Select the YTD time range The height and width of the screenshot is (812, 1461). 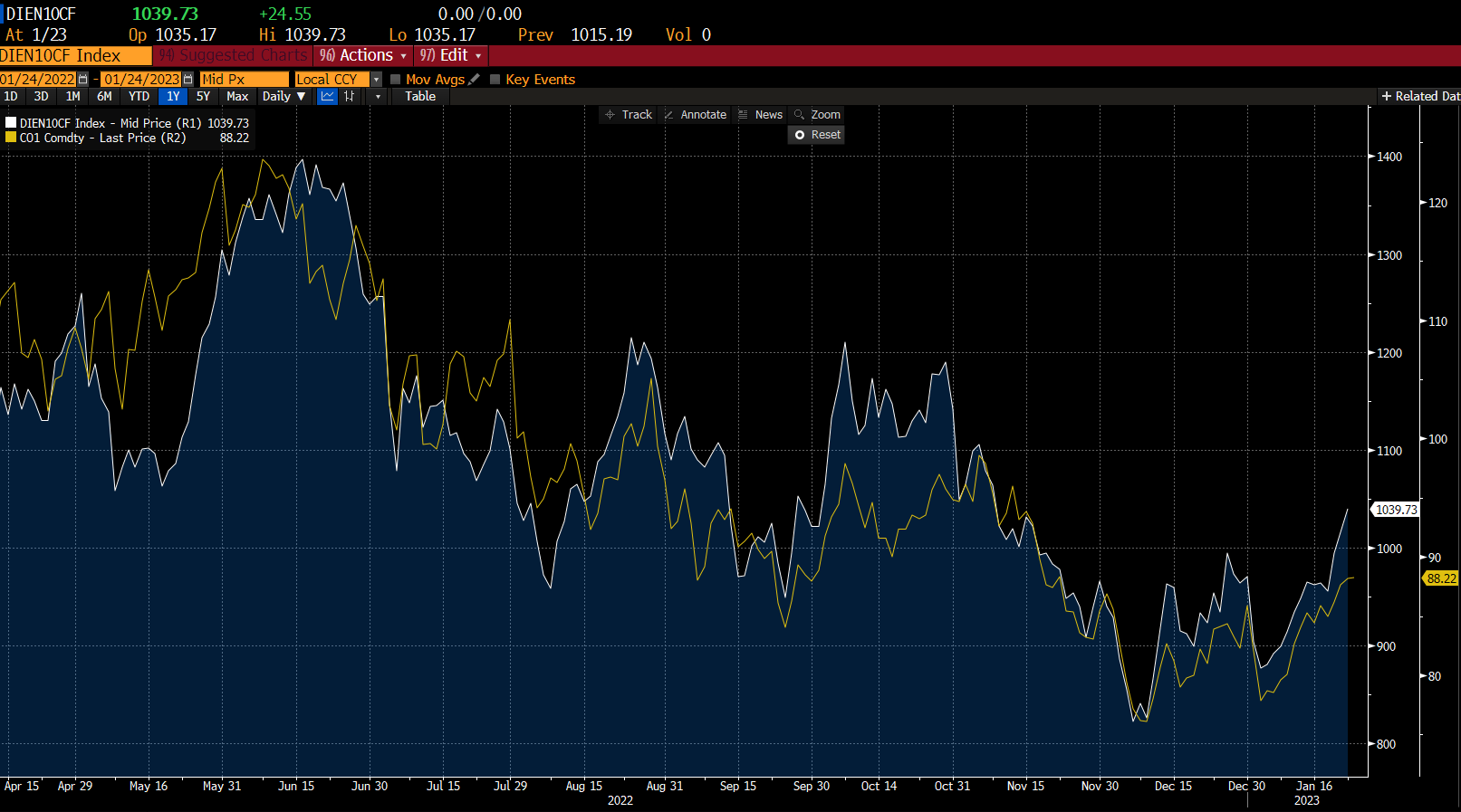[x=139, y=96]
